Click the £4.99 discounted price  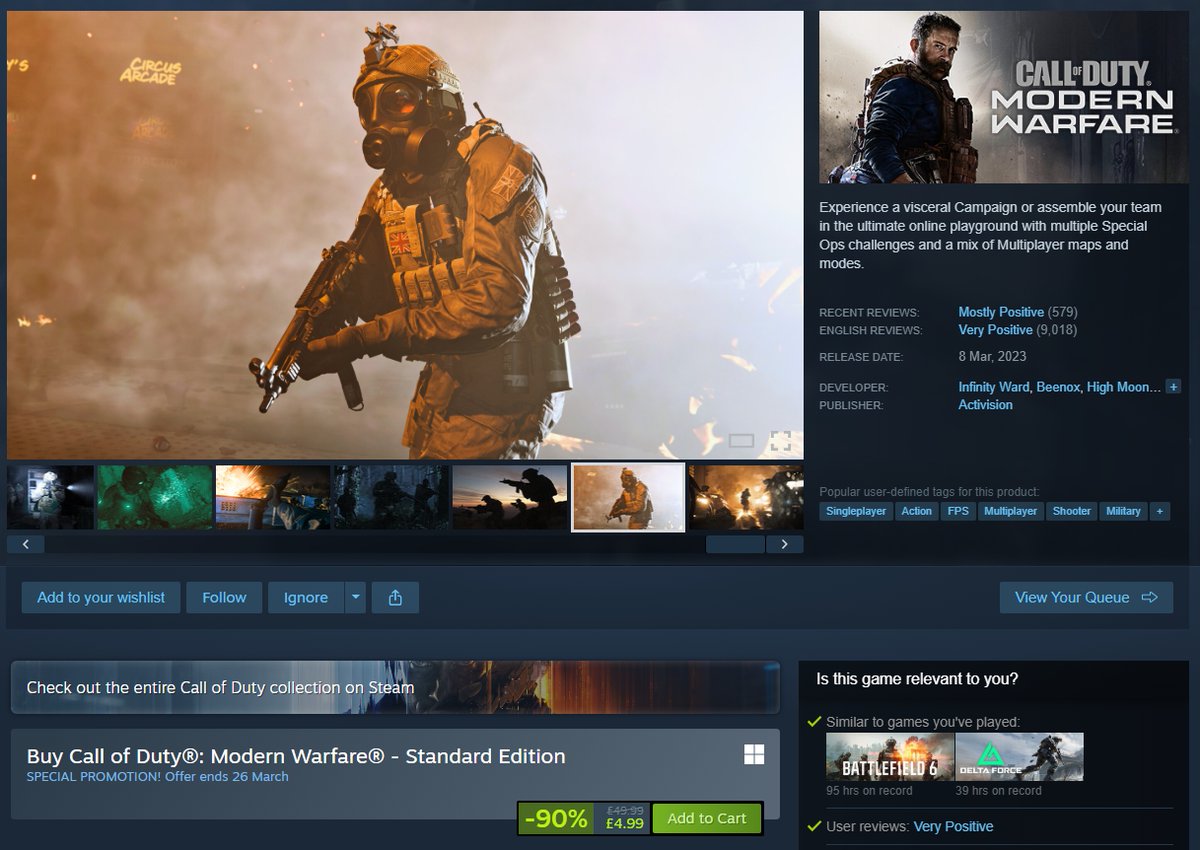624,825
